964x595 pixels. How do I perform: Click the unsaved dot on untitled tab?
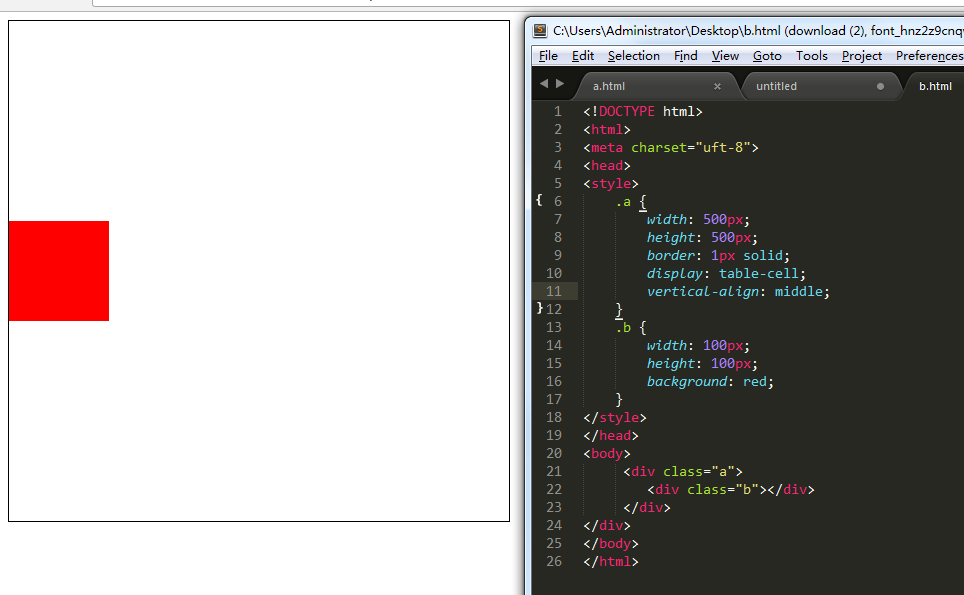(880, 87)
